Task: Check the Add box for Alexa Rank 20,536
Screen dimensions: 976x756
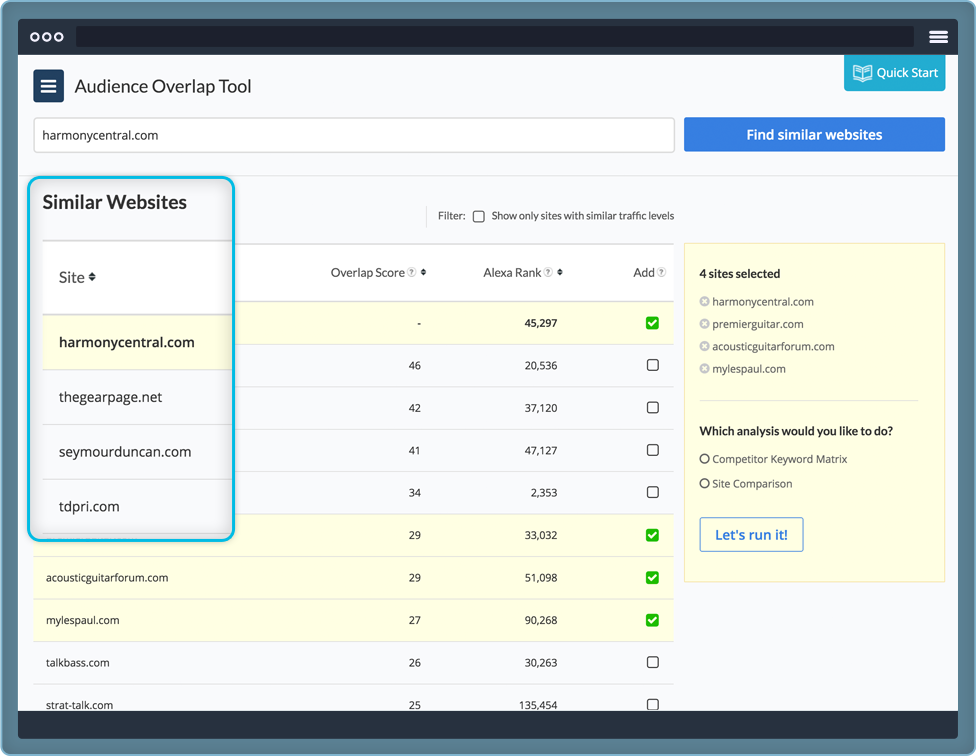Action: [652, 365]
